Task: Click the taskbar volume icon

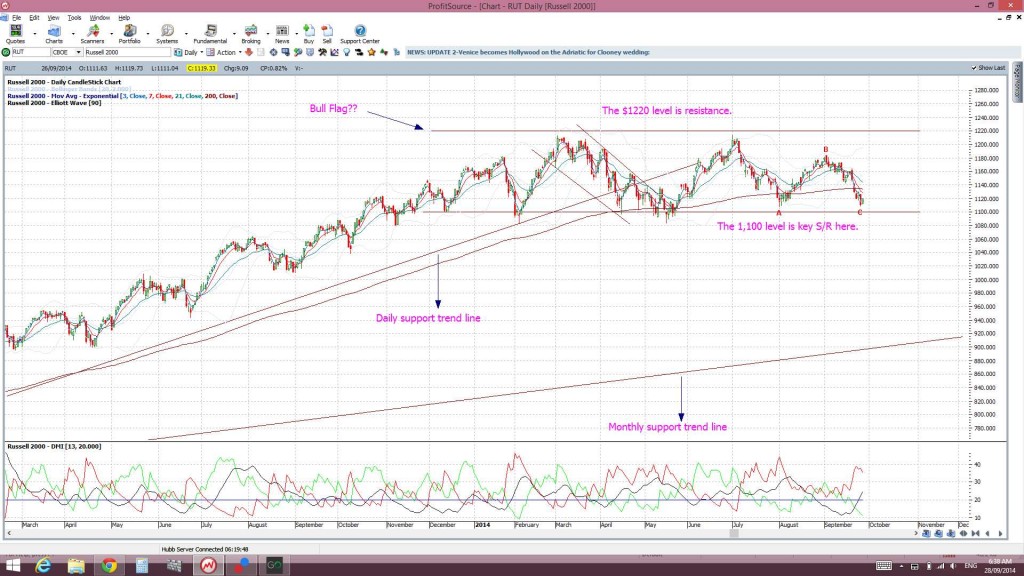Action: point(953,566)
